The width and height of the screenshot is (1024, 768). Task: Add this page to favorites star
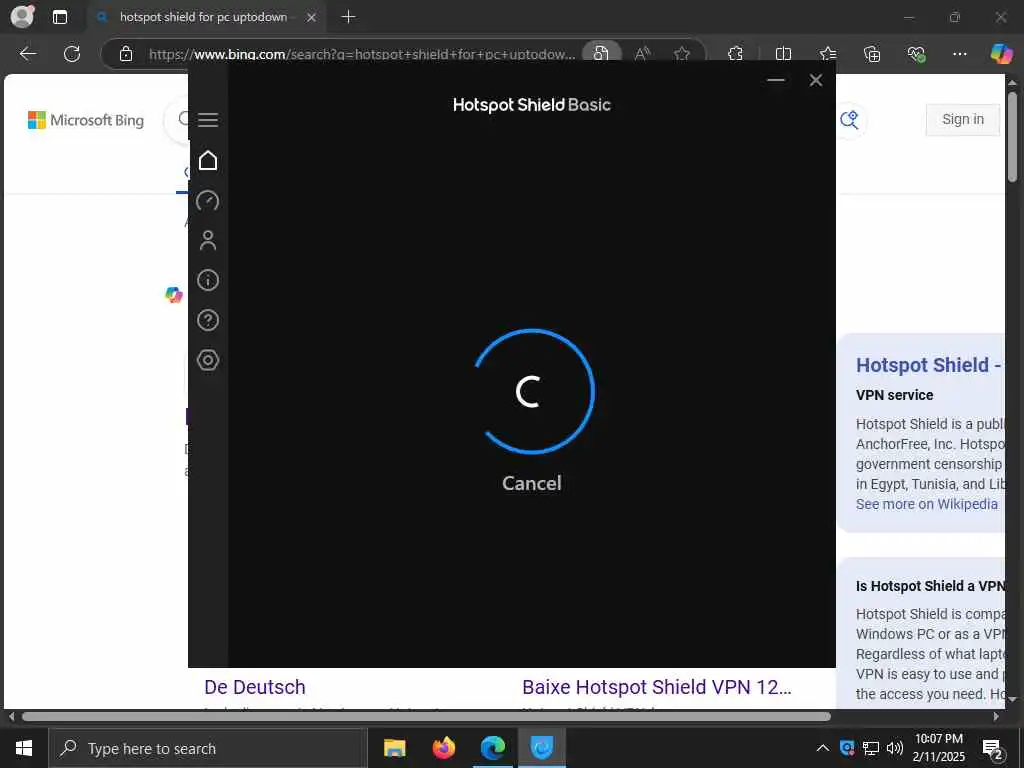pyautogui.click(x=682, y=54)
